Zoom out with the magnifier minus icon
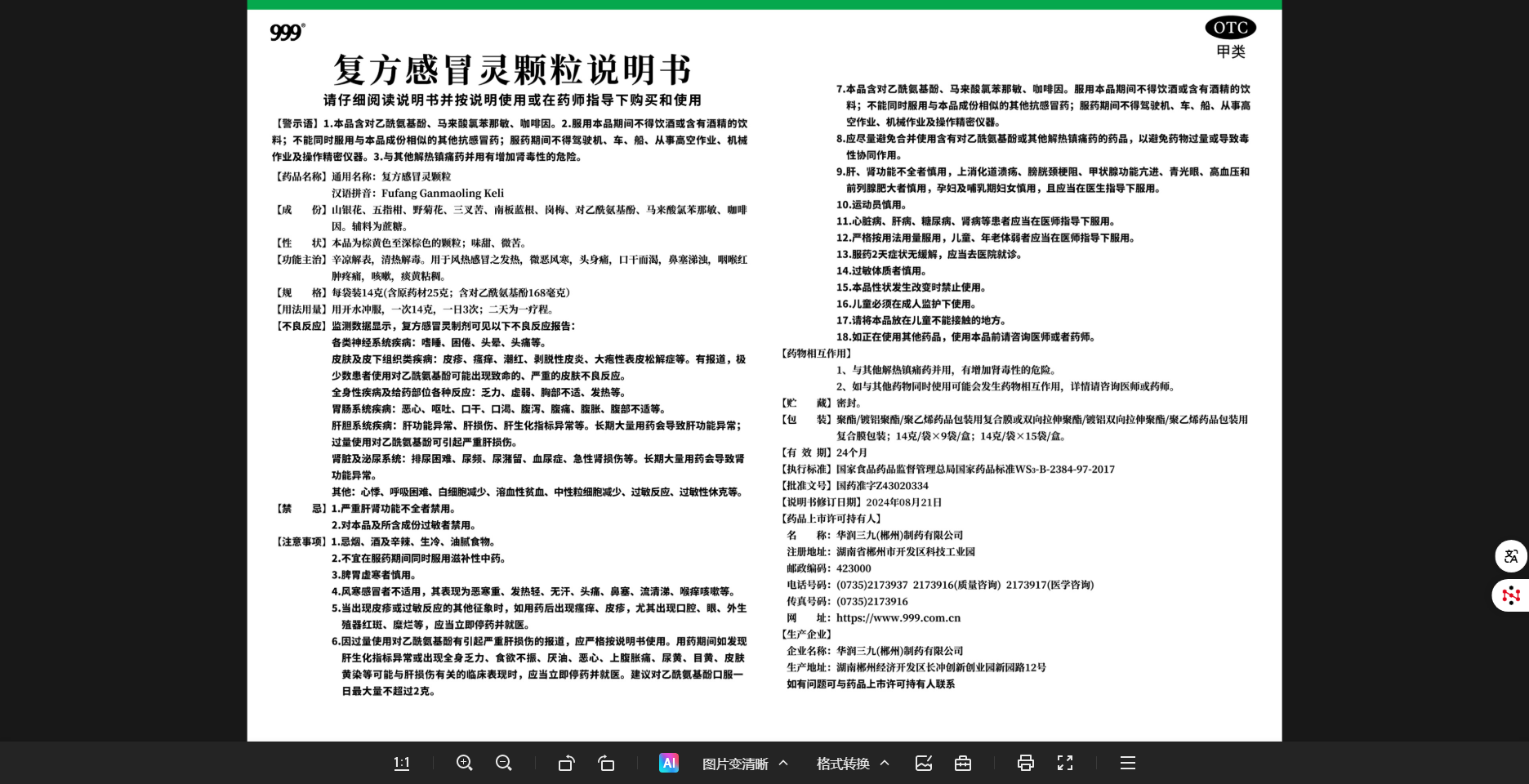This screenshot has width=1529, height=784. pyautogui.click(x=504, y=763)
